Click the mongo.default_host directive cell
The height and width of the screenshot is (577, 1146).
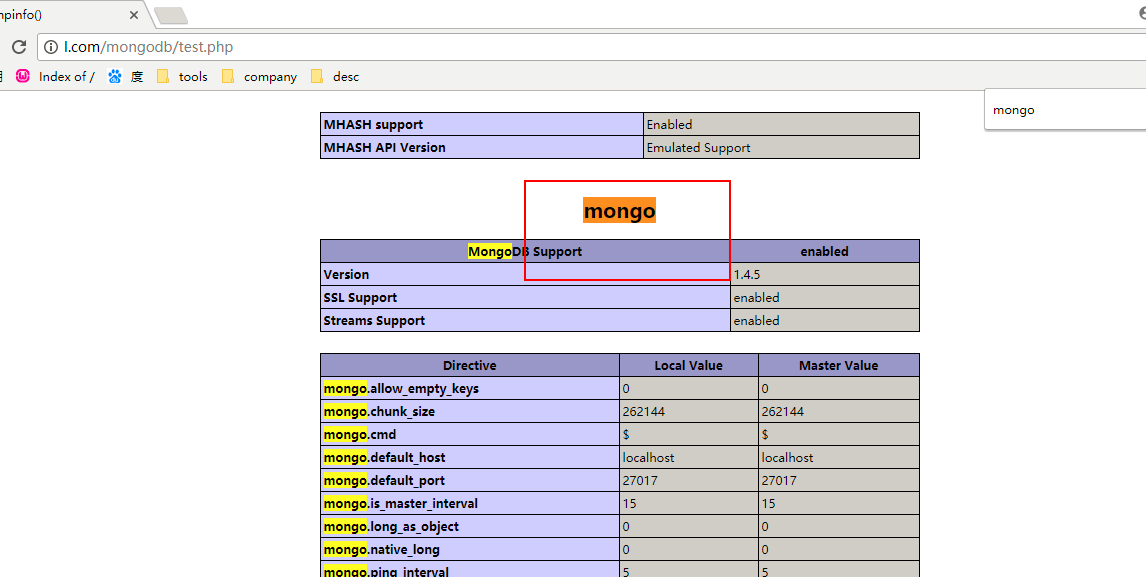click(469, 458)
